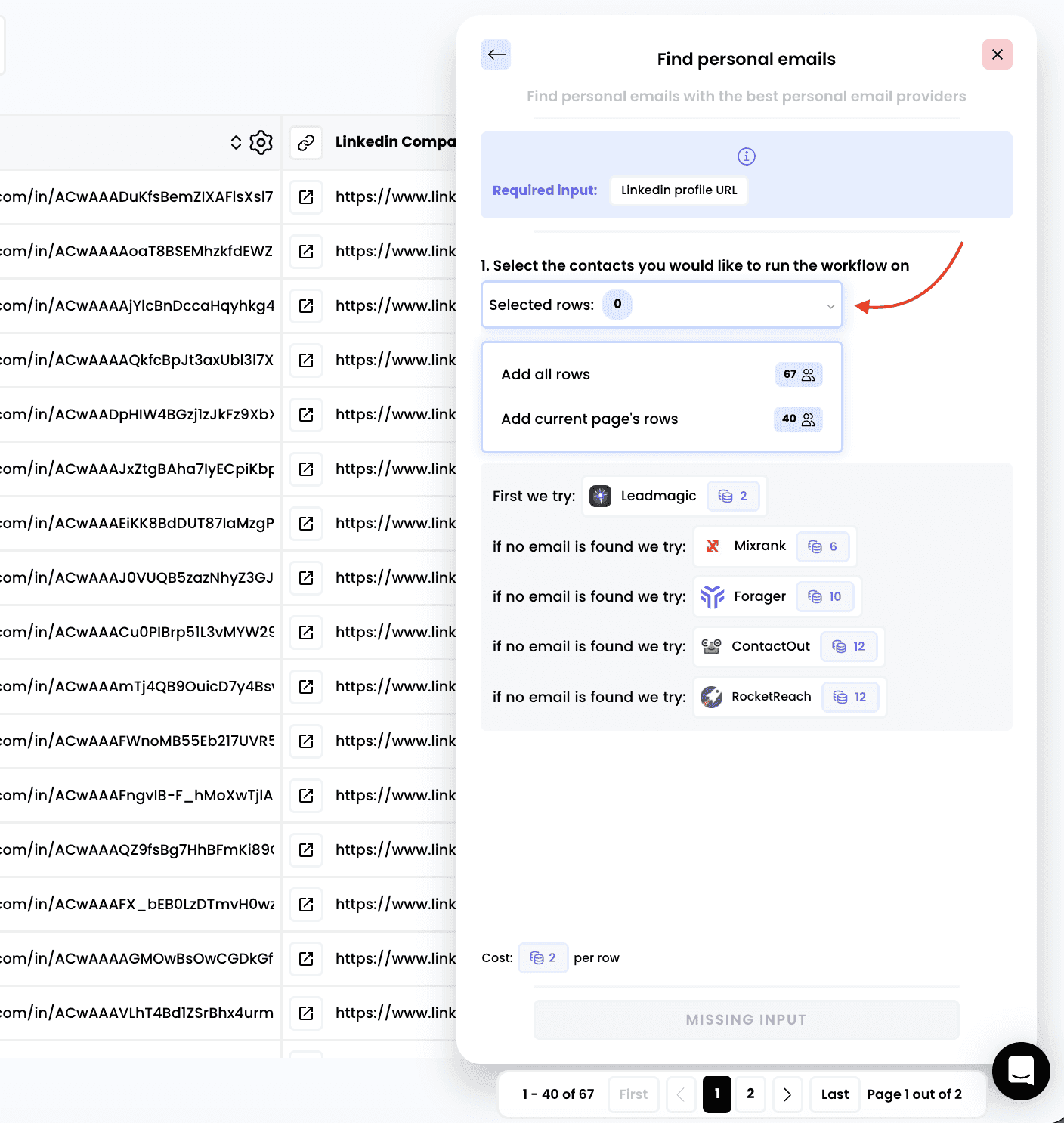This screenshot has width=1064, height=1123.
Task: Click the Selected rows 0 count badge
Action: click(617, 305)
